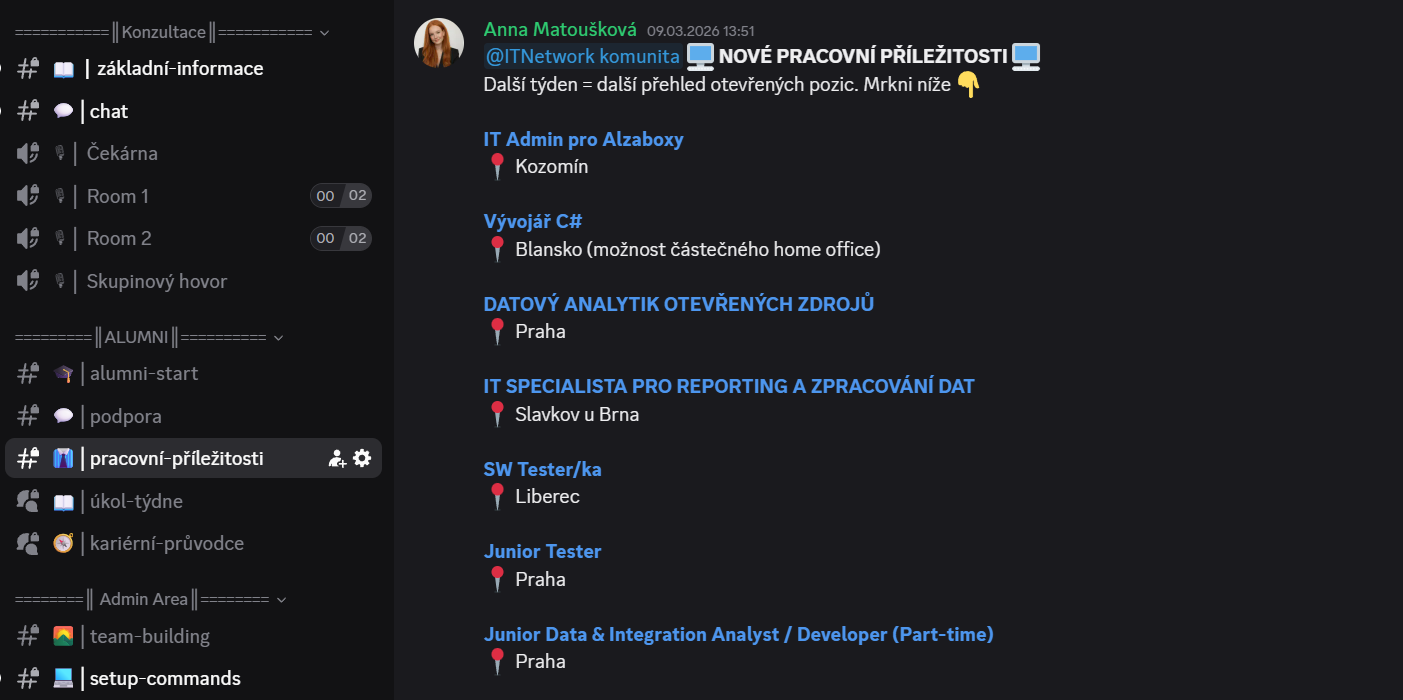Open the settings gear on pracovní-příležitosti channel
The width and height of the screenshot is (1403, 700).
click(362, 457)
